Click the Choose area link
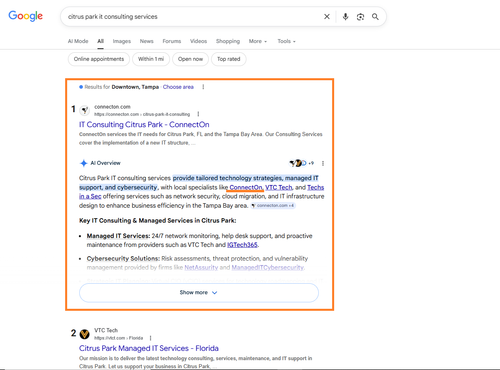 point(178,87)
